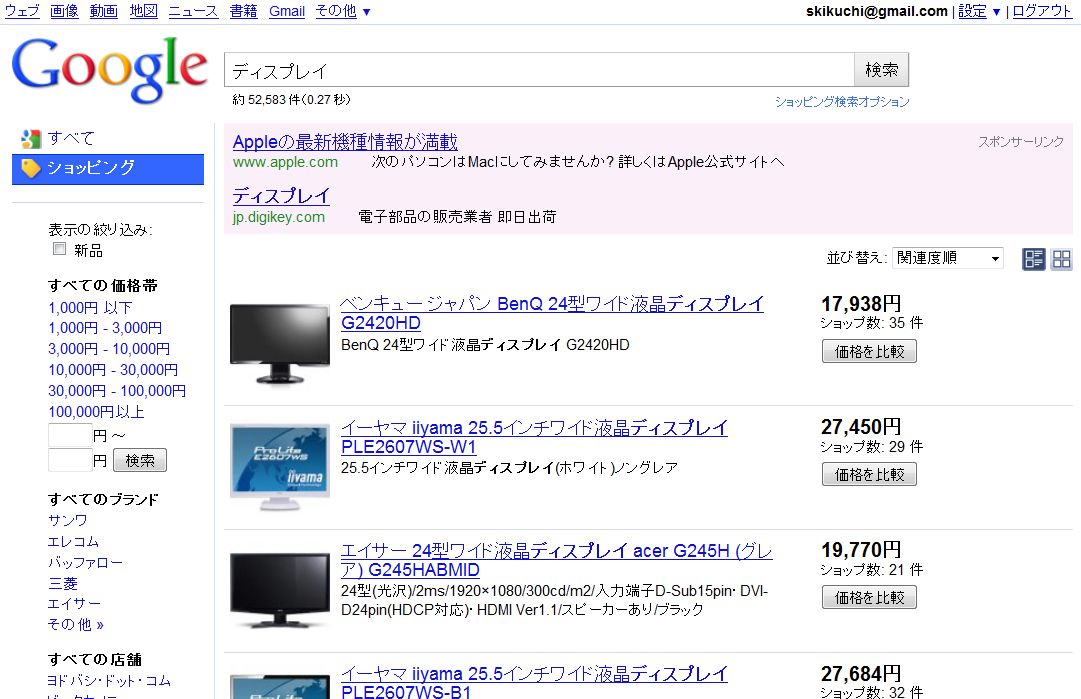Focus the ディスプレイ search field
The image size is (1081, 699).
pyautogui.click(x=539, y=70)
